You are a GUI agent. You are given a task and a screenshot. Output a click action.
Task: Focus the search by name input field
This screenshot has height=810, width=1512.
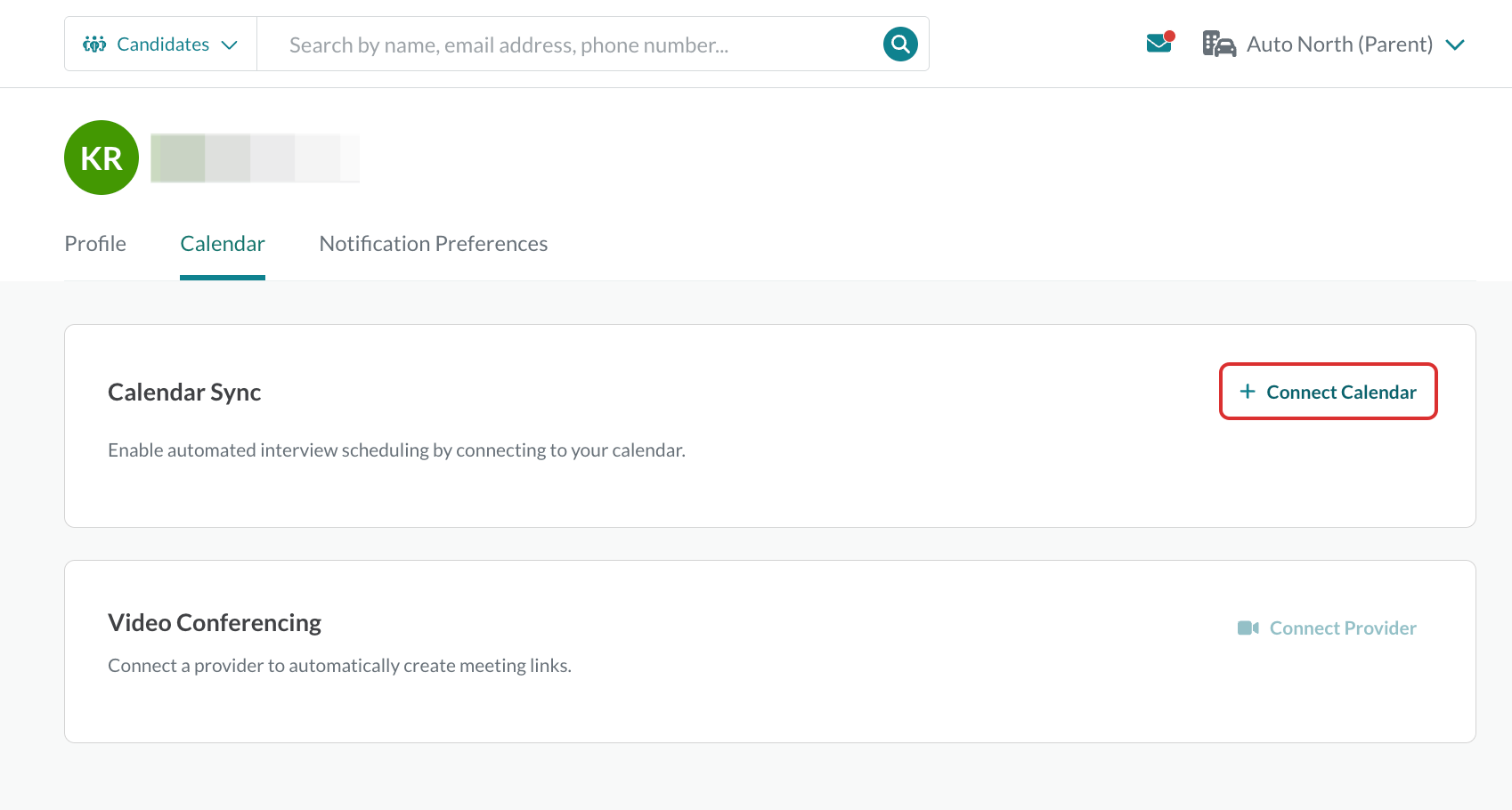click(570, 45)
